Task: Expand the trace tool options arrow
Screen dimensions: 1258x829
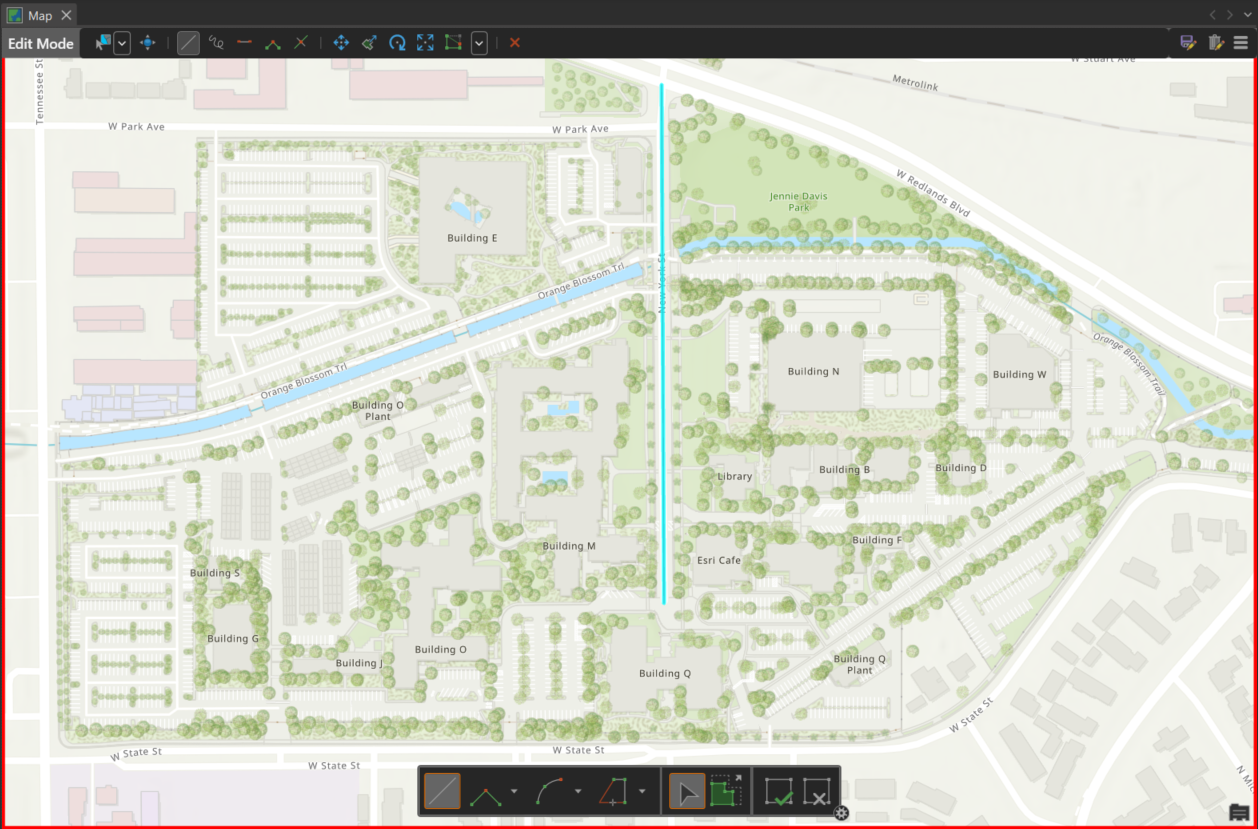Action: (642, 792)
